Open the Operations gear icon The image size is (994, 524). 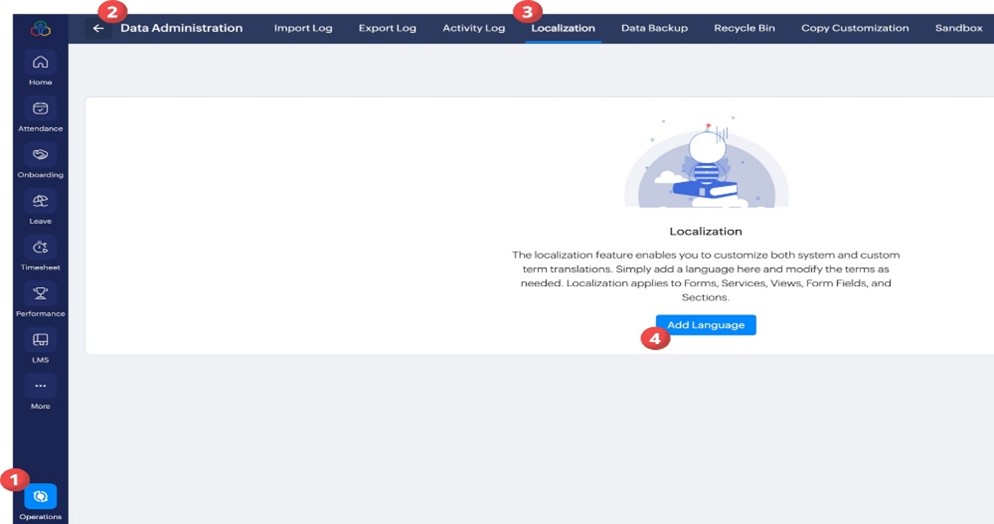[40, 496]
